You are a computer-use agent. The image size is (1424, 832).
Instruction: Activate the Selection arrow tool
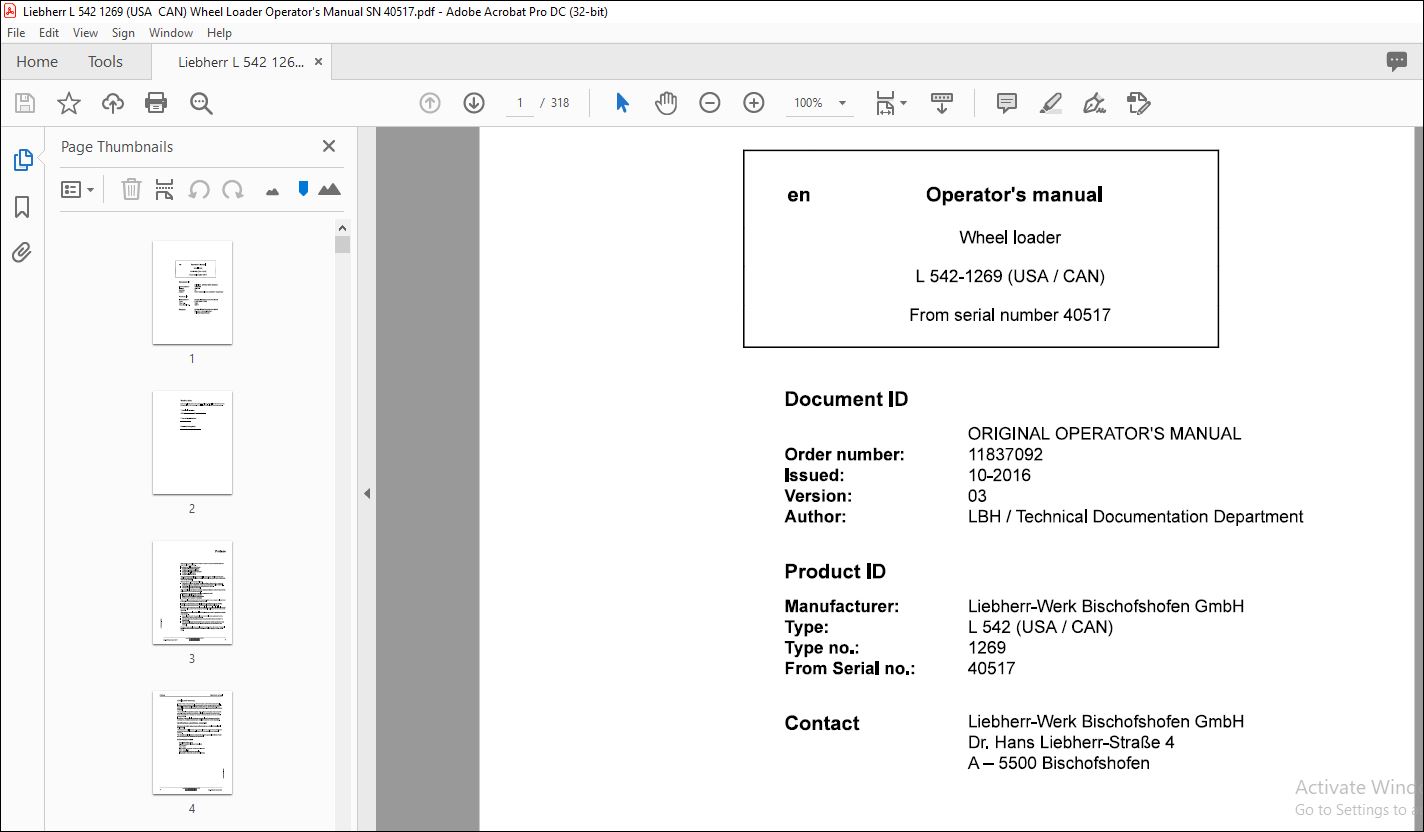pos(622,103)
